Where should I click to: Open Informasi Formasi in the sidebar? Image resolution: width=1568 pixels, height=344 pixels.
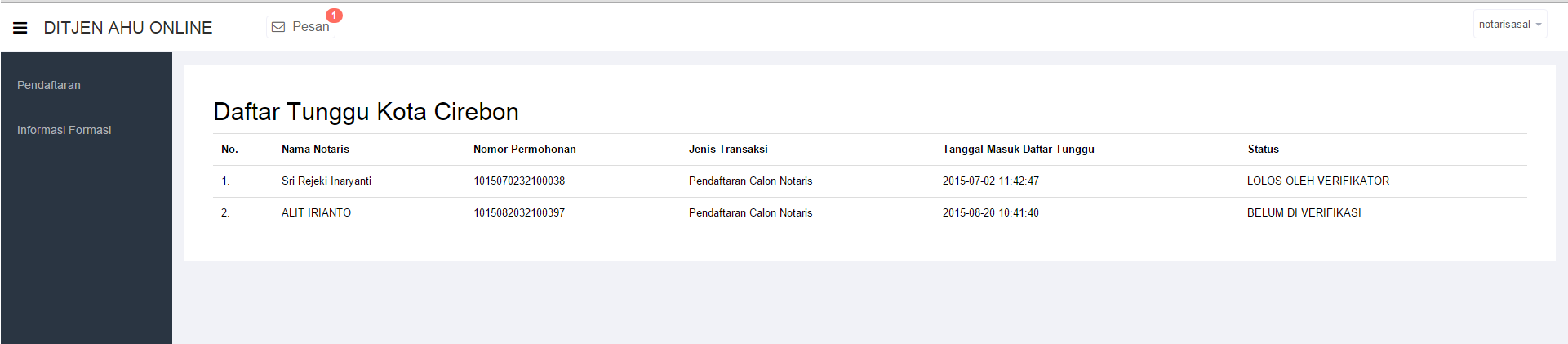click(x=64, y=130)
